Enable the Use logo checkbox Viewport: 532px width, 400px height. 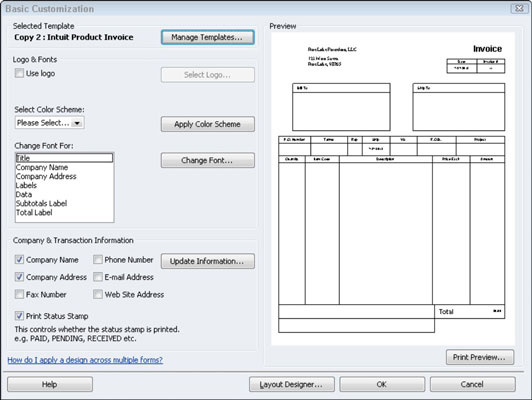click(x=19, y=73)
